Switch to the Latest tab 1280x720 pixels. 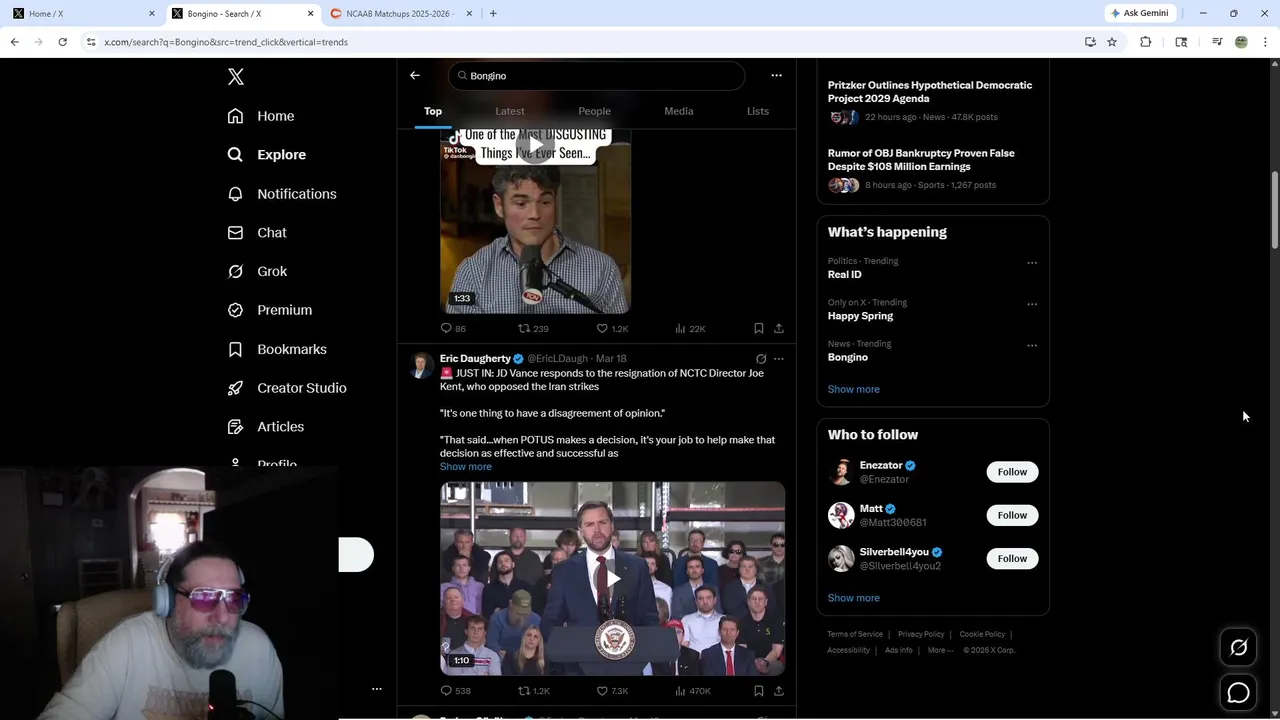[x=510, y=111]
